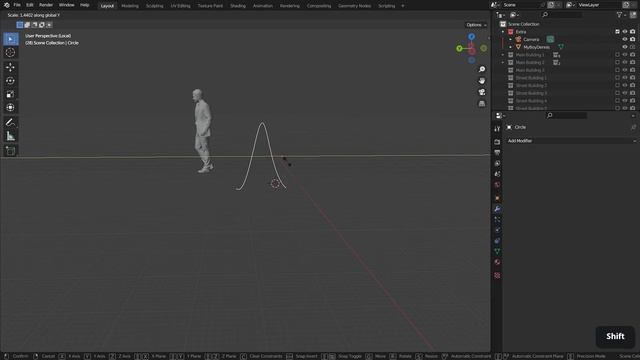Screen dimensions: 640x360
Task: Open the Object Constraints properties tab
Action: point(497,241)
